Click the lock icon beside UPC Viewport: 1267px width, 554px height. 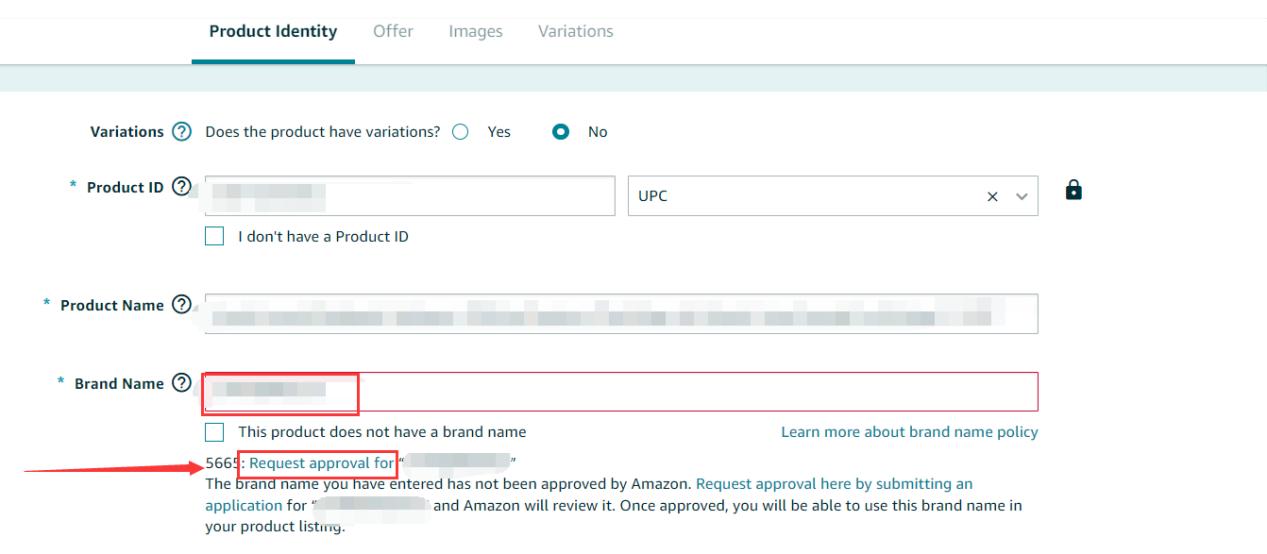pos(1074,188)
